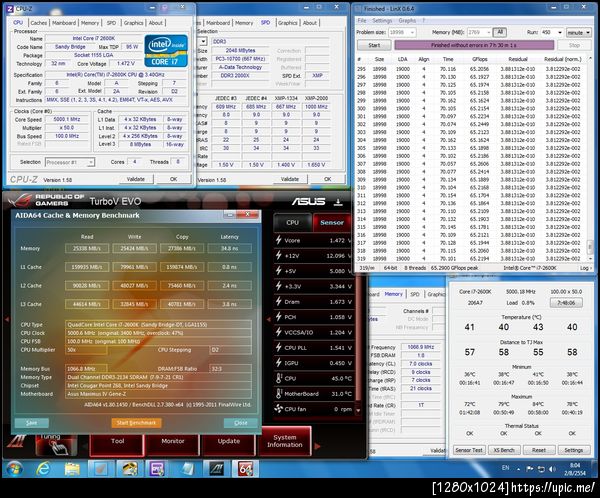Click the EN language indicator
This screenshot has width=600, height=498.
[x=505, y=468]
